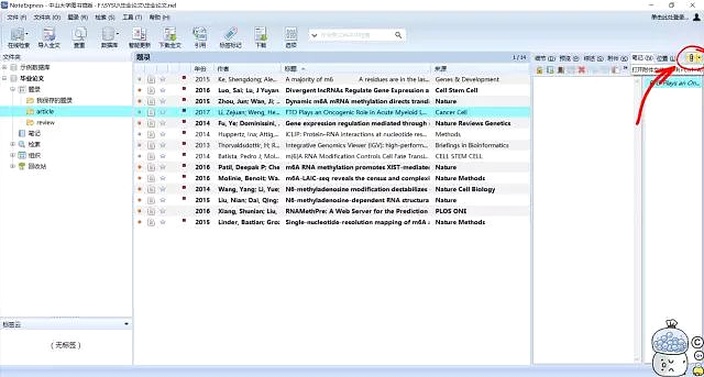Select the article folder in the tree

(x=45, y=111)
